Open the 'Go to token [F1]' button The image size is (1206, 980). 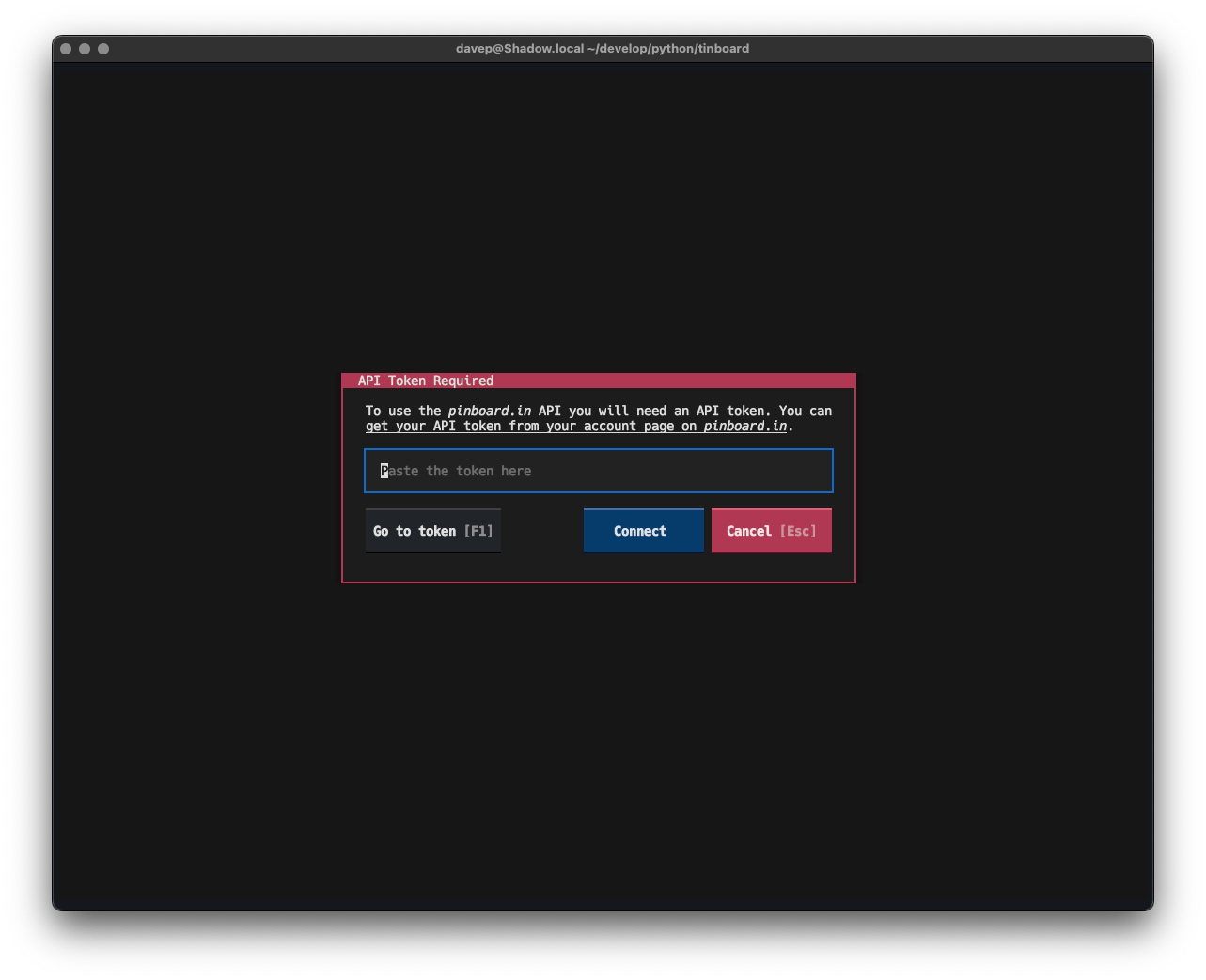[x=433, y=531]
